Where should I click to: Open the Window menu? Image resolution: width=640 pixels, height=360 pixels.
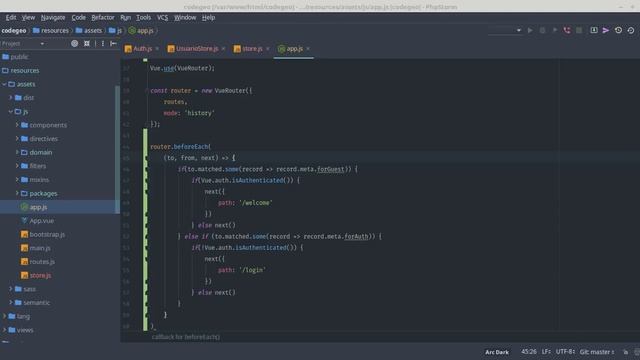click(x=185, y=18)
